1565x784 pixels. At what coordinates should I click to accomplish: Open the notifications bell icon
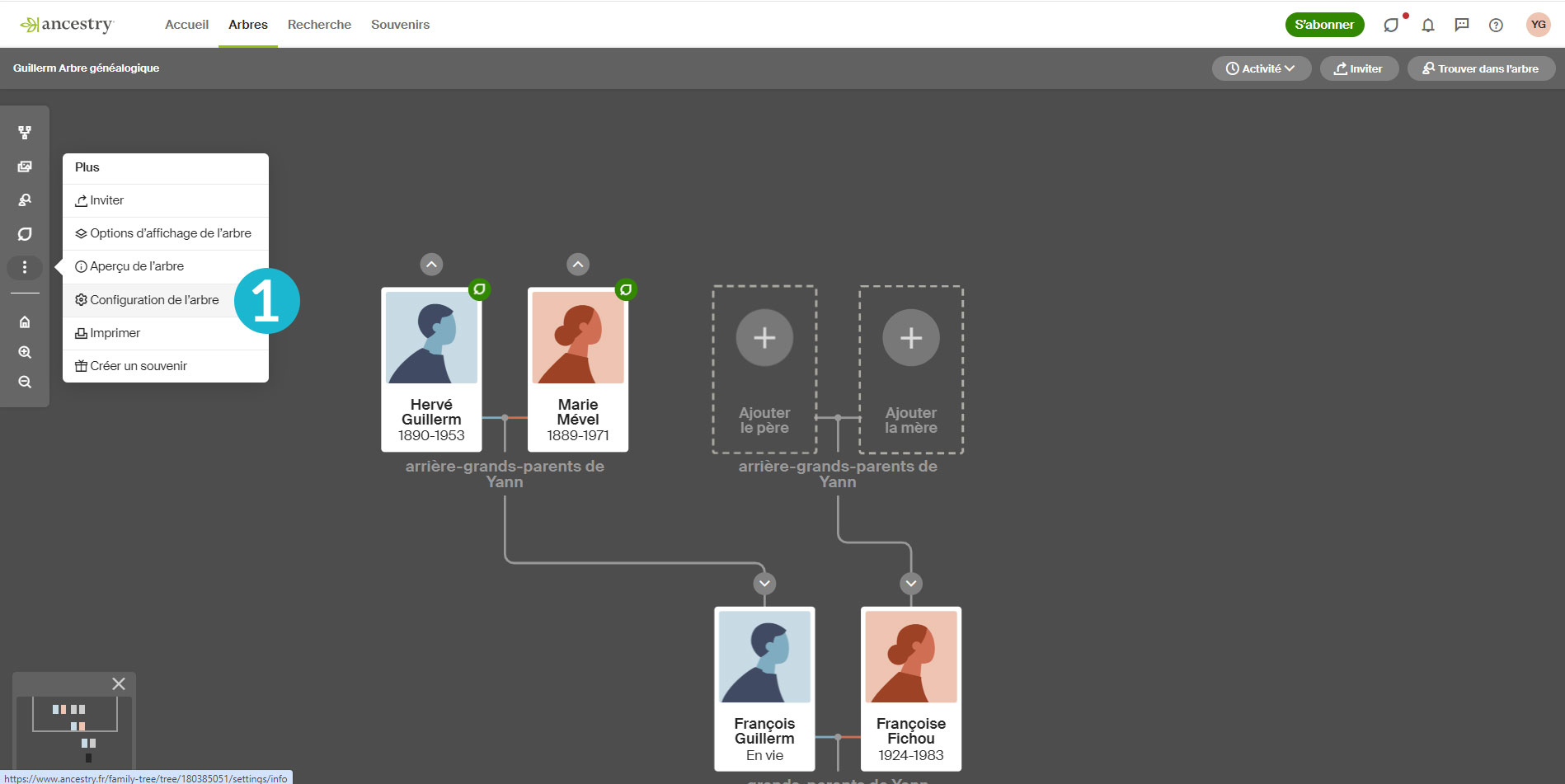(1428, 25)
